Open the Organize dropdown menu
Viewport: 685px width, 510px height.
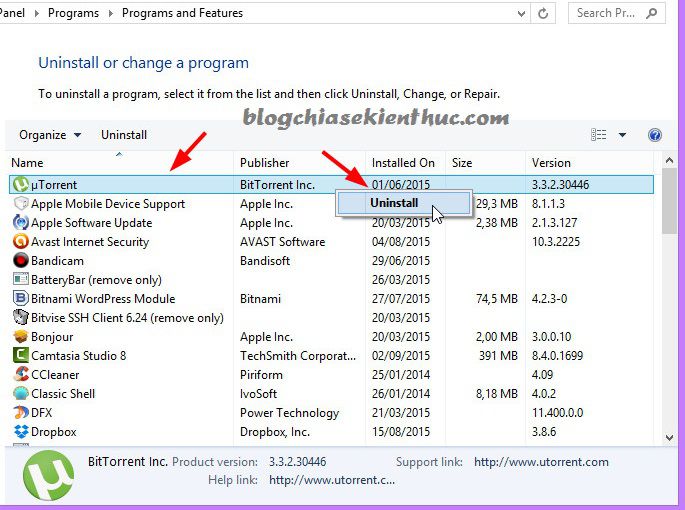(x=50, y=135)
